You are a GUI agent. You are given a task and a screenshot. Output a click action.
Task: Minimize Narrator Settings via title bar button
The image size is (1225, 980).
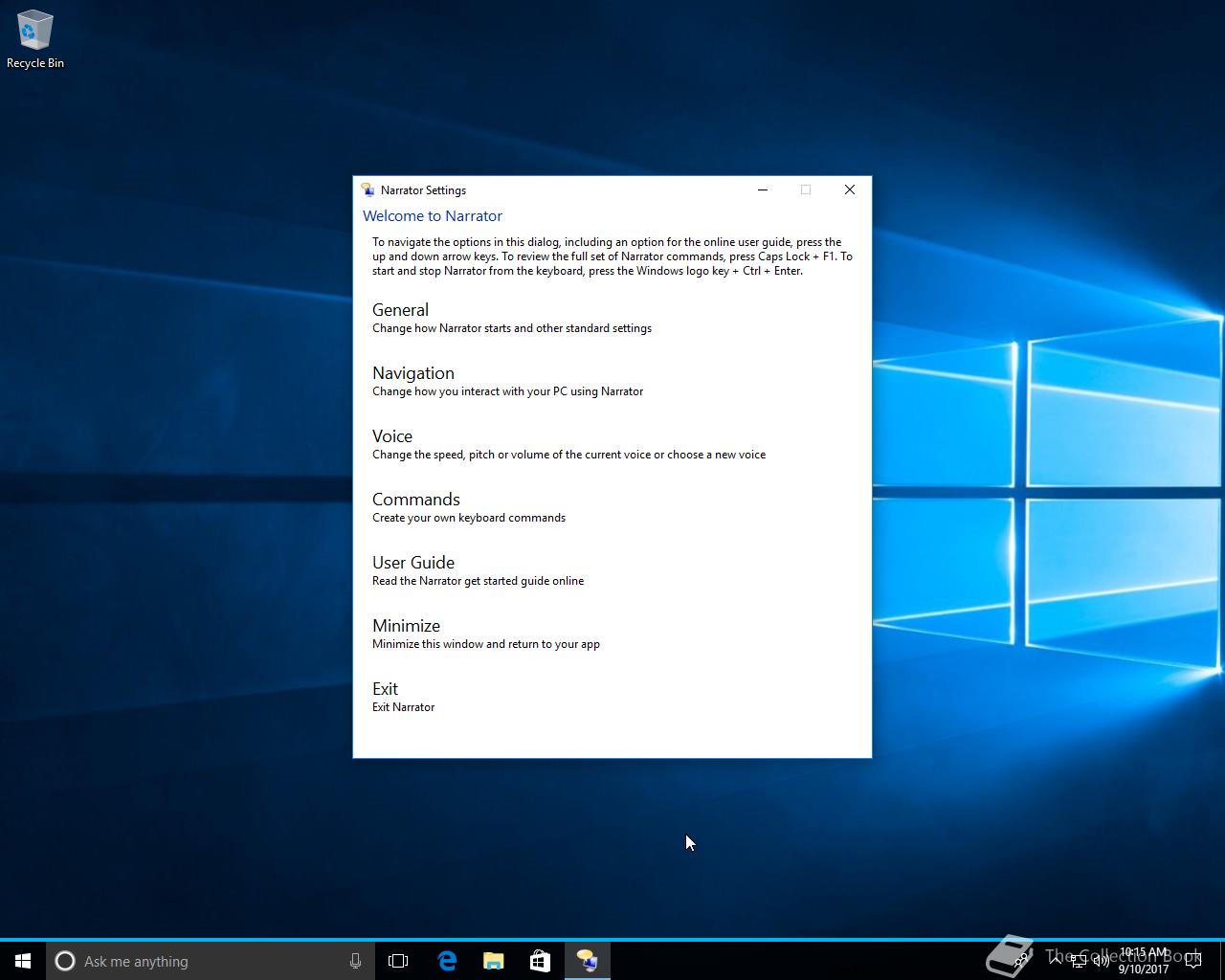763,189
